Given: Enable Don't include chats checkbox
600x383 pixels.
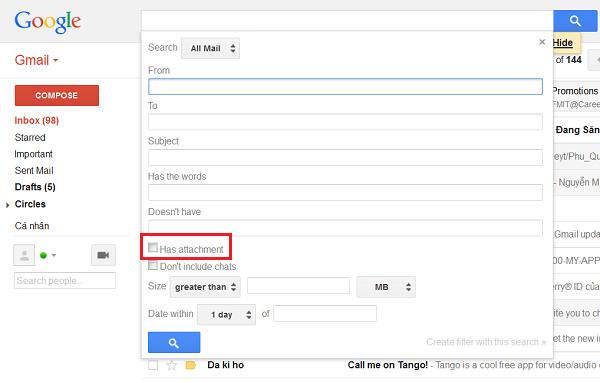Looking at the screenshot, I should click(x=153, y=265).
